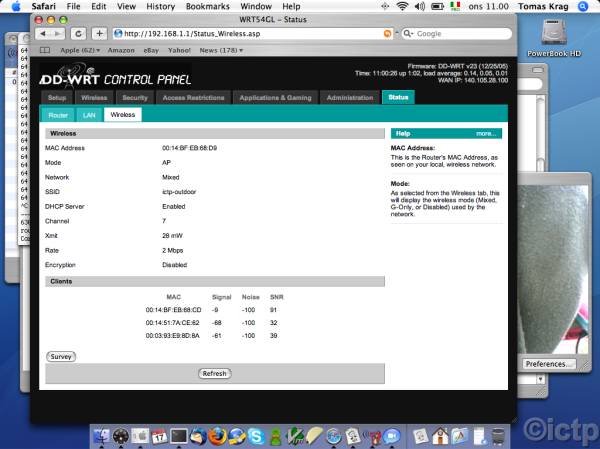Click the eBay bookmark
600x449 pixels.
pyautogui.click(x=151, y=50)
